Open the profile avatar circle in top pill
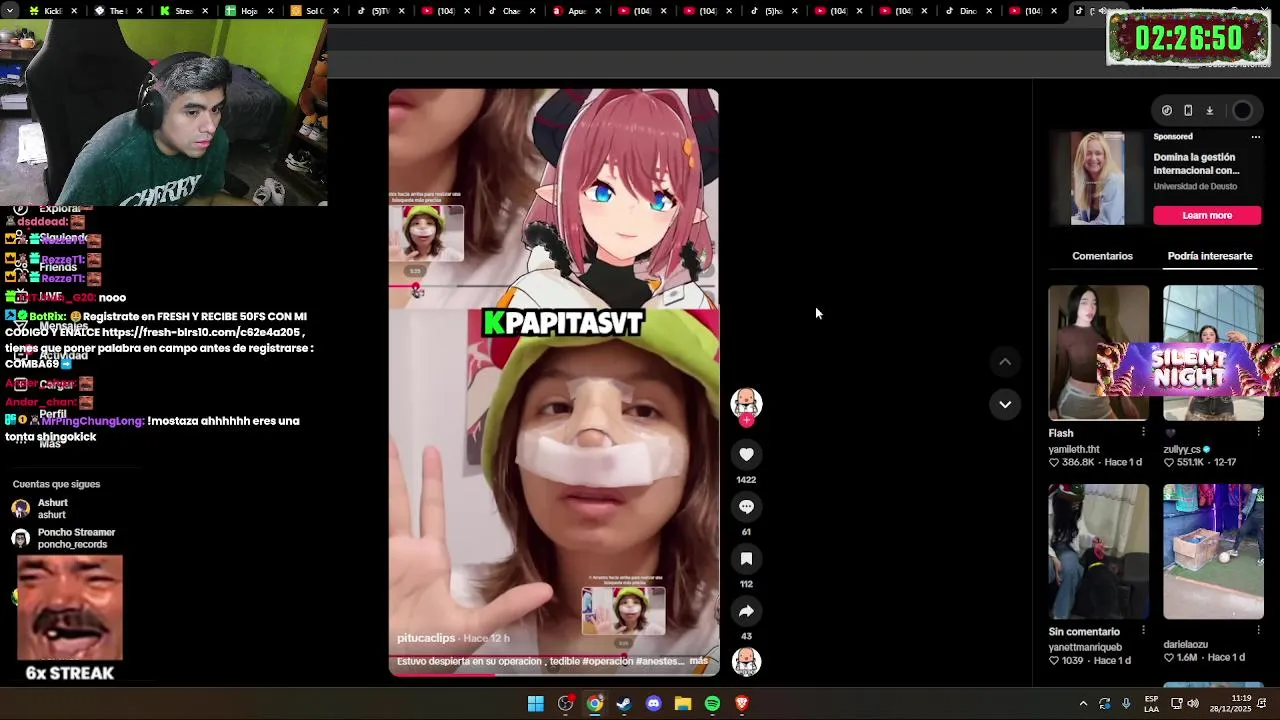 1242,111
